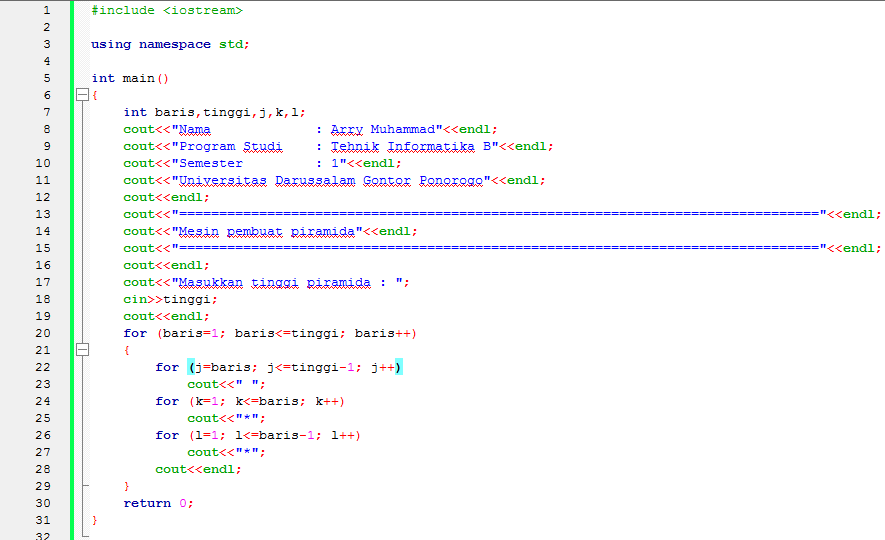Click the cout<<" "; statement on line 23
Viewport: 885px width, 540px height.
coord(226,384)
